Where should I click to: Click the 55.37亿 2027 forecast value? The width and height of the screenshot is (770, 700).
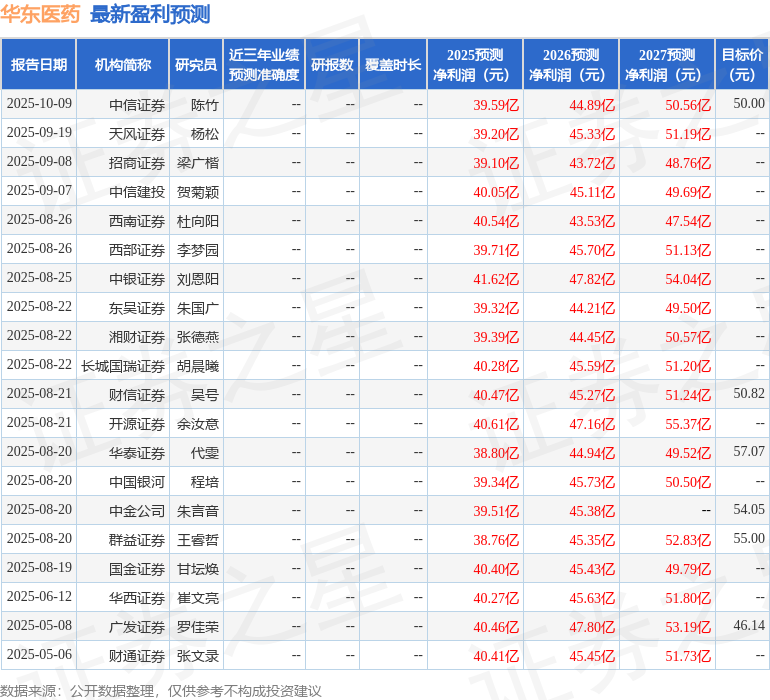(688, 424)
